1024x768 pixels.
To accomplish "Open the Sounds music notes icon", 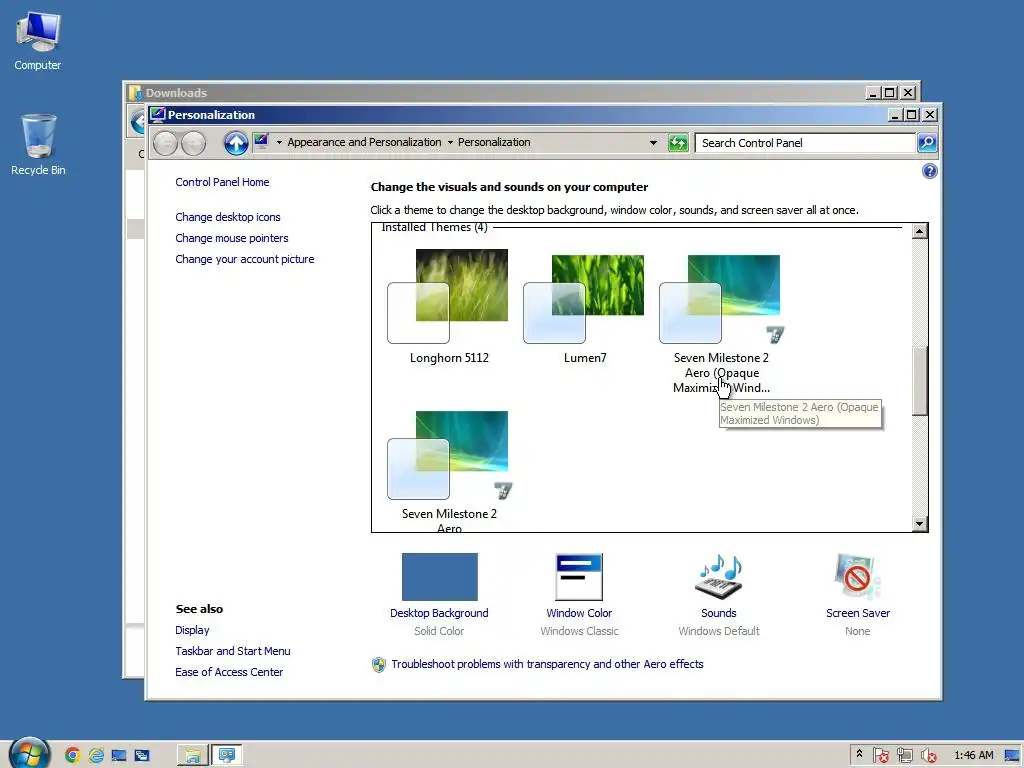I will pyautogui.click(x=719, y=577).
